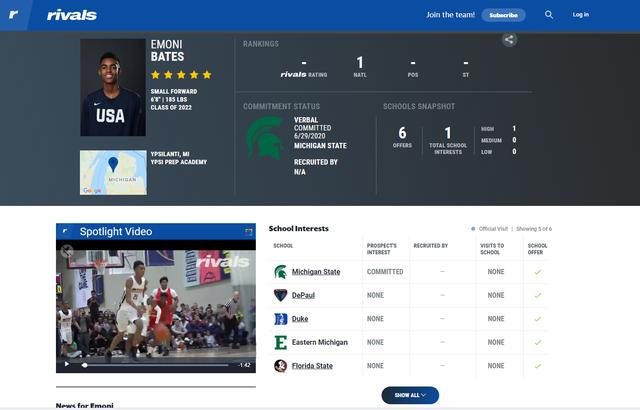This screenshot has height=410, width=640.
Task: Click the Florida State Seminoles logo
Action: coord(280,366)
